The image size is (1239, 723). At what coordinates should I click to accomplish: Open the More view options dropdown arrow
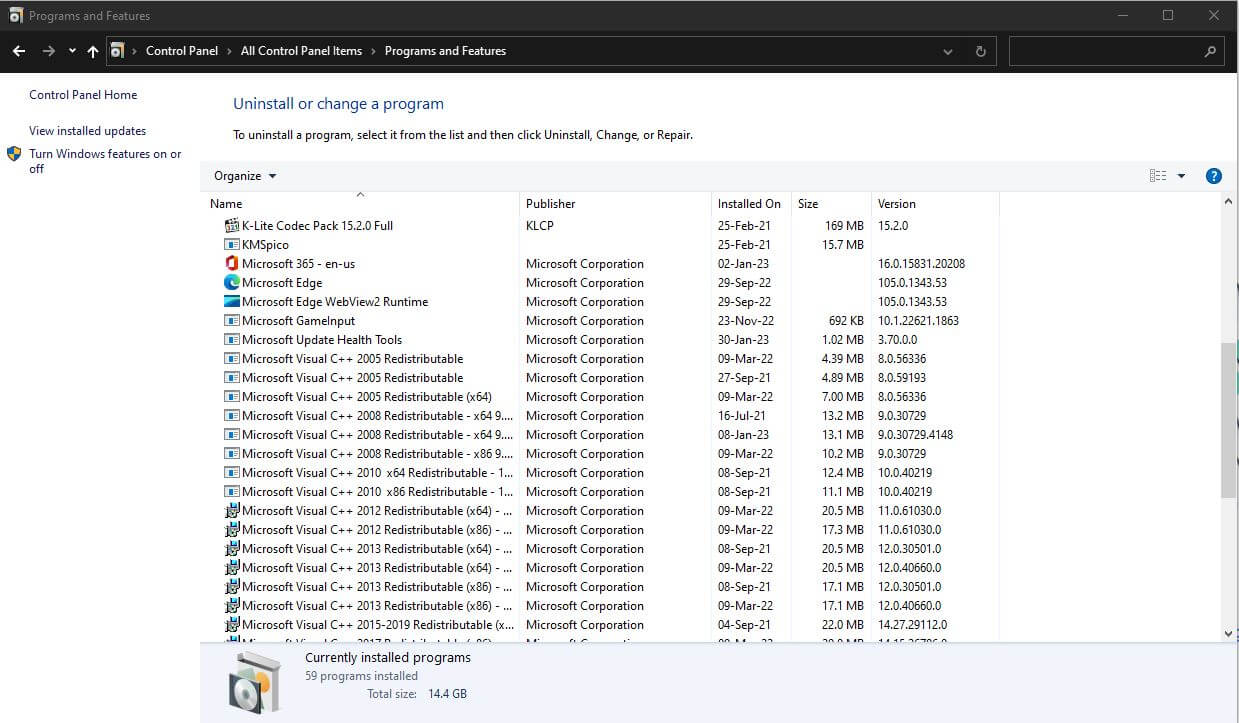coord(1181,176)
